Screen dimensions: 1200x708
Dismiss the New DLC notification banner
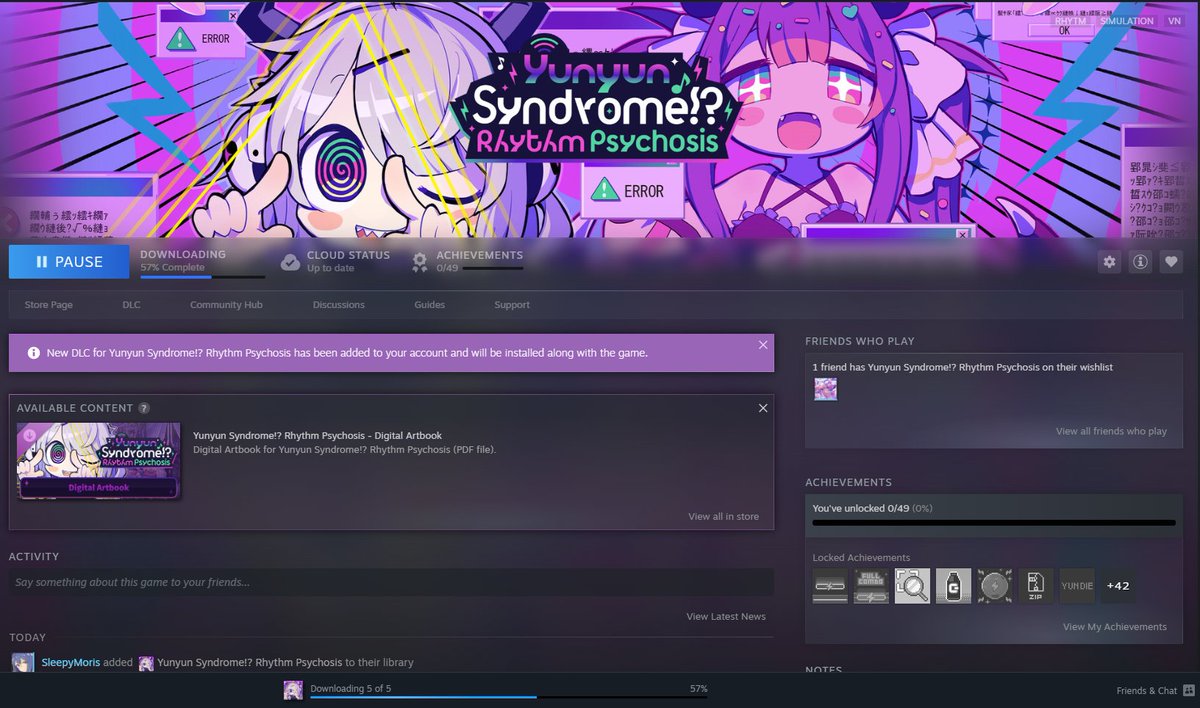[763, 345]
